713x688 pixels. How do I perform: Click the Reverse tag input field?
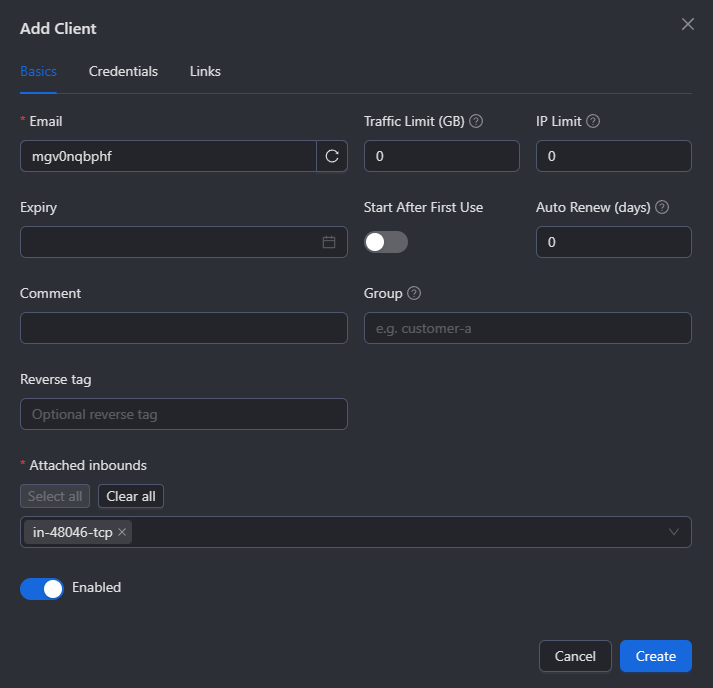[x=184, y=414]
